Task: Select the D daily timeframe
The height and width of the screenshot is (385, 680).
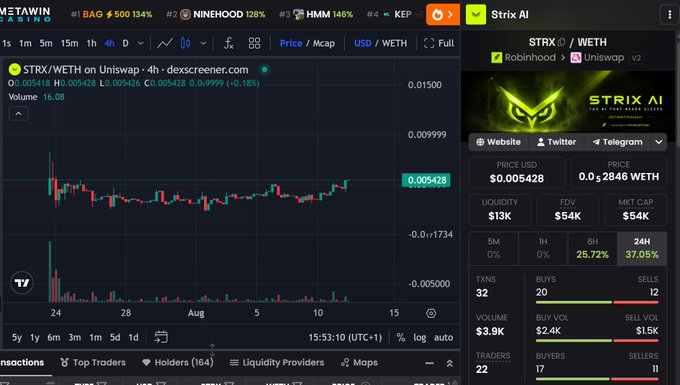Action: coord(125,43)
